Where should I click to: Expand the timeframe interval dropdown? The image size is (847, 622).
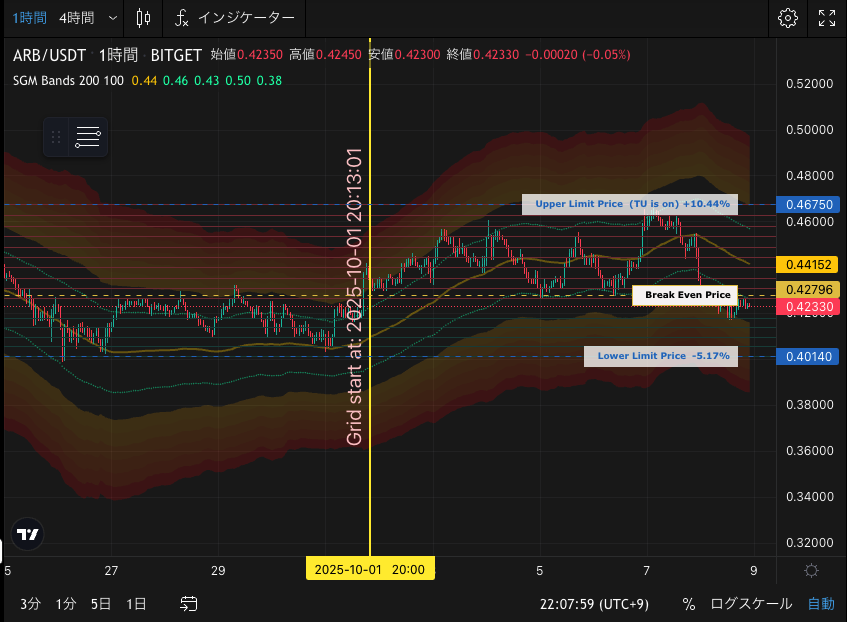coord(111,18)
